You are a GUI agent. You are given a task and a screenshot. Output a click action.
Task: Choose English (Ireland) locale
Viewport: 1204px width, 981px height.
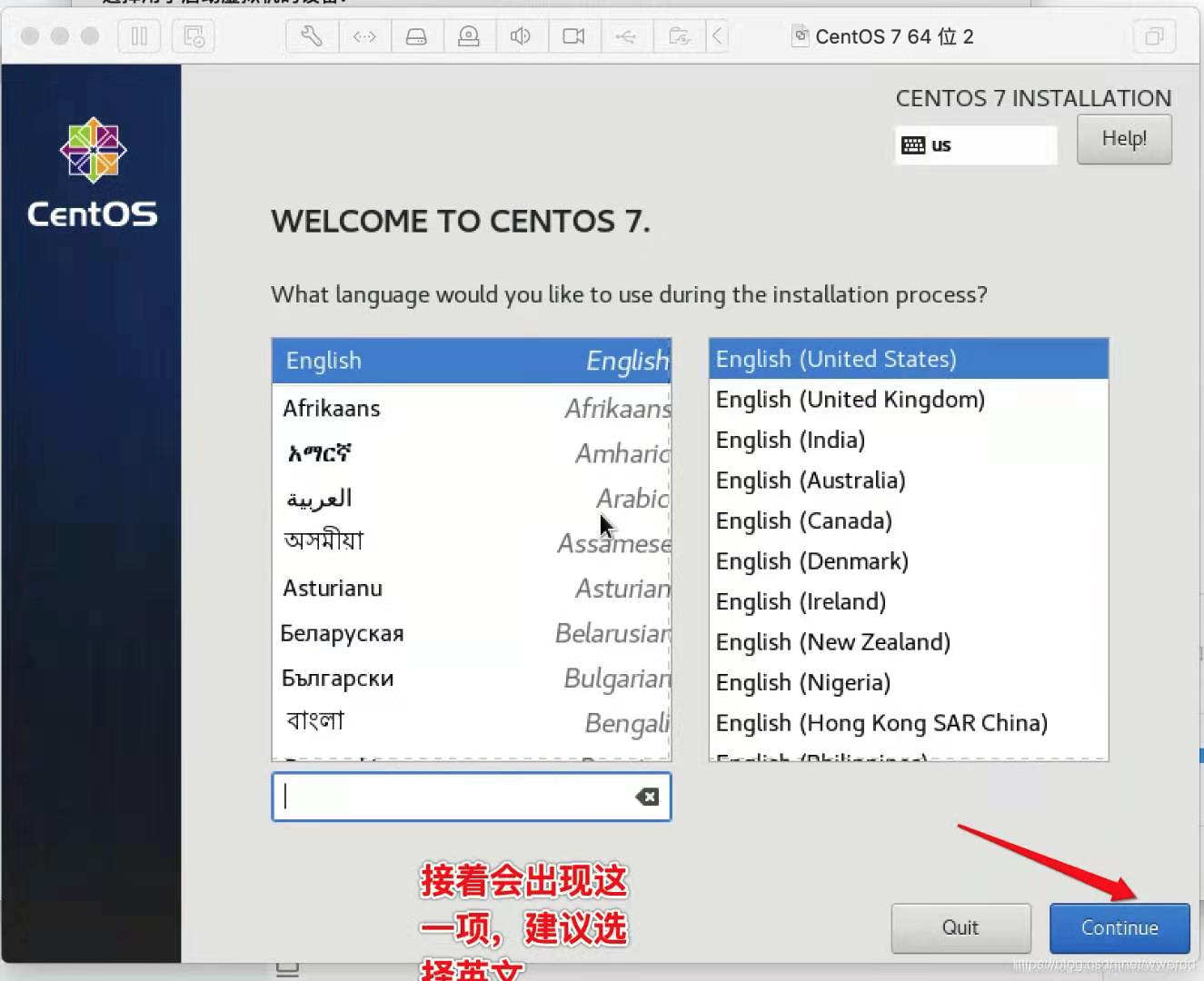point(909,601)
